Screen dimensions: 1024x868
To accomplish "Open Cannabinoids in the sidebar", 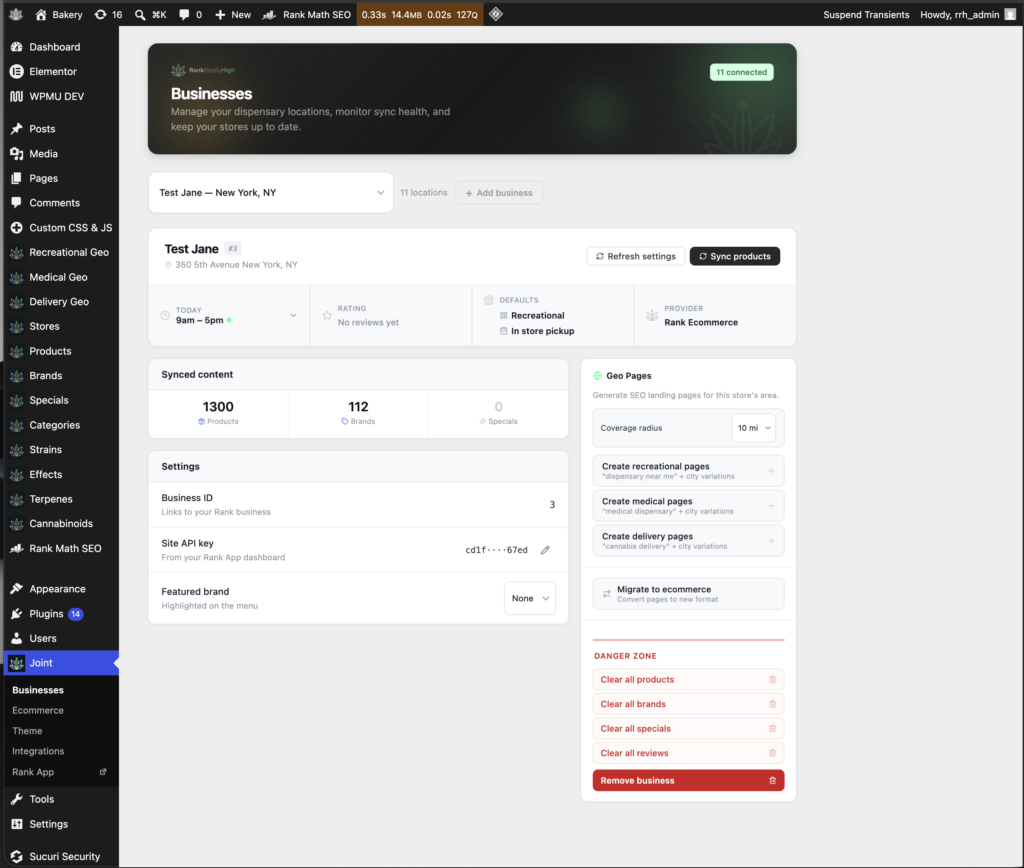I will click(x=61, y=524).
